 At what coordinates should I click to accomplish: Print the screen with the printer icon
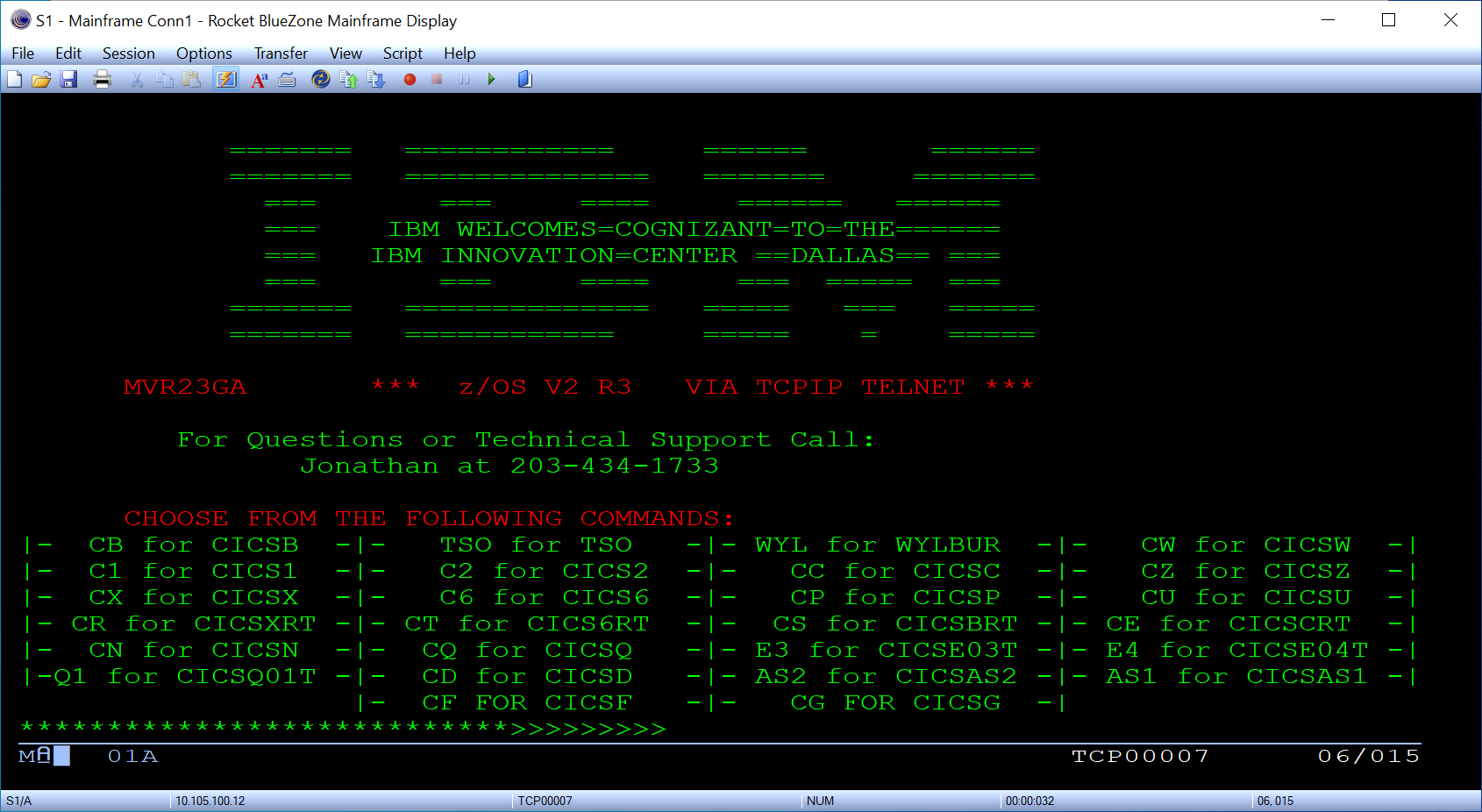click(103, 80)
